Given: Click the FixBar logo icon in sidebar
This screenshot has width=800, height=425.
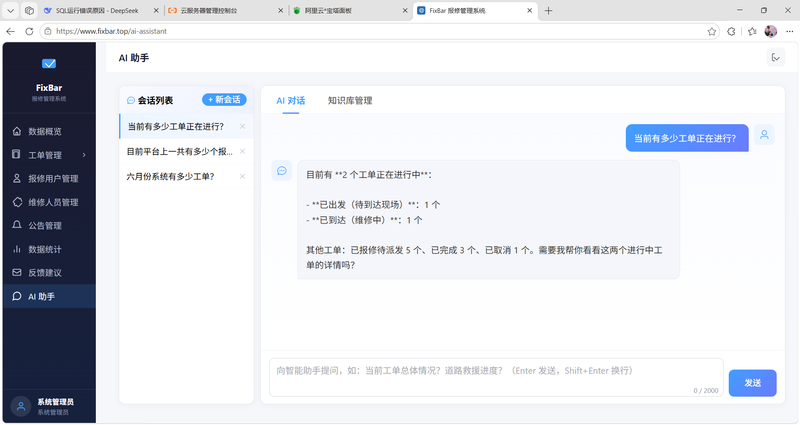Looking at the screenshot, I should coord(49,64).
